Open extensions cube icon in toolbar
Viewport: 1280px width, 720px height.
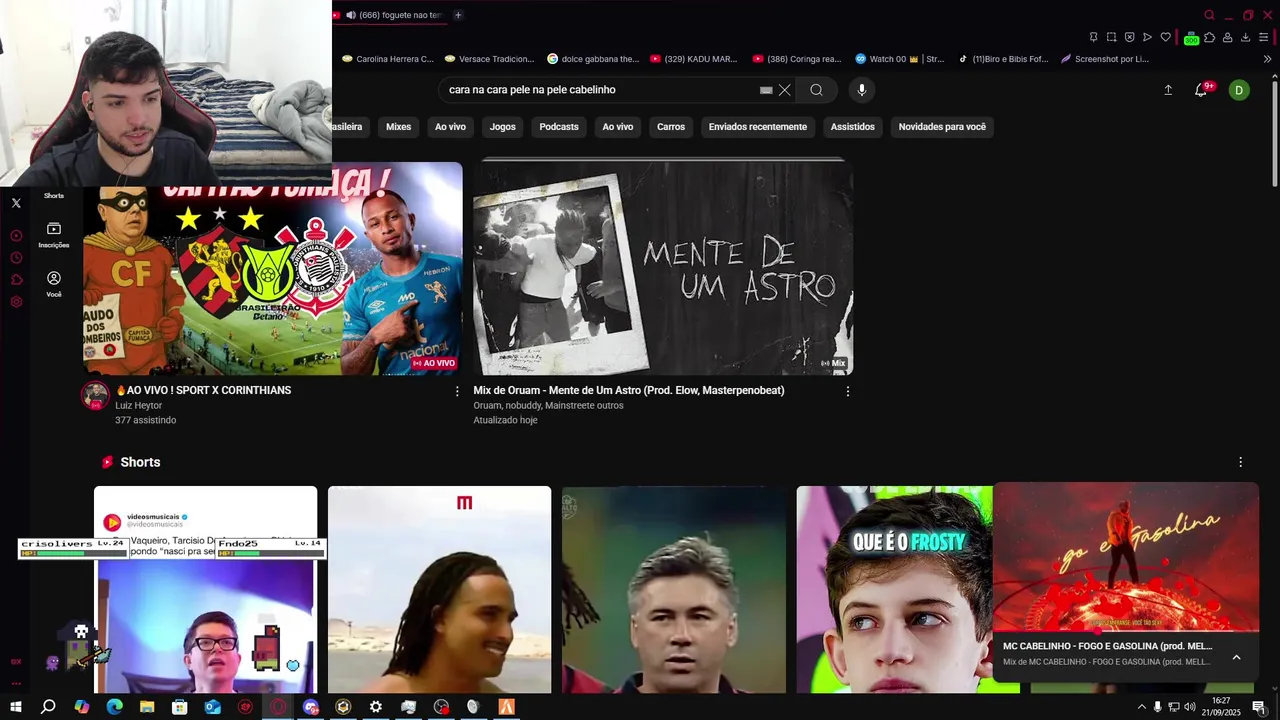tap(1209, 37)
